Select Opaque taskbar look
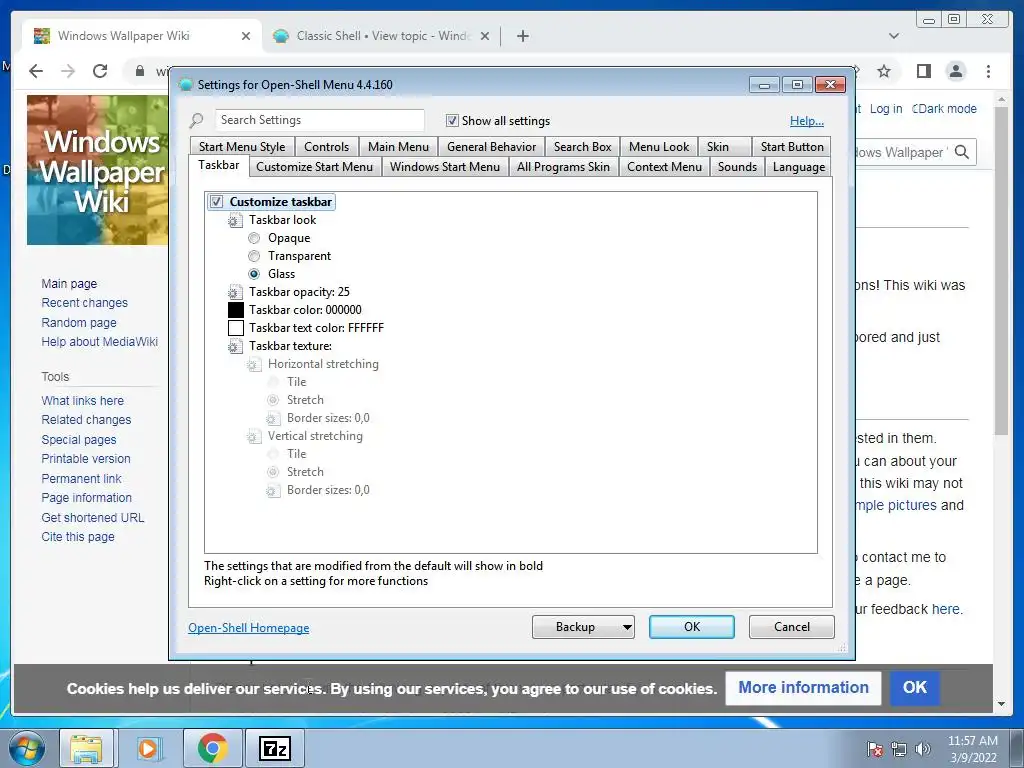 coord(254,238)
